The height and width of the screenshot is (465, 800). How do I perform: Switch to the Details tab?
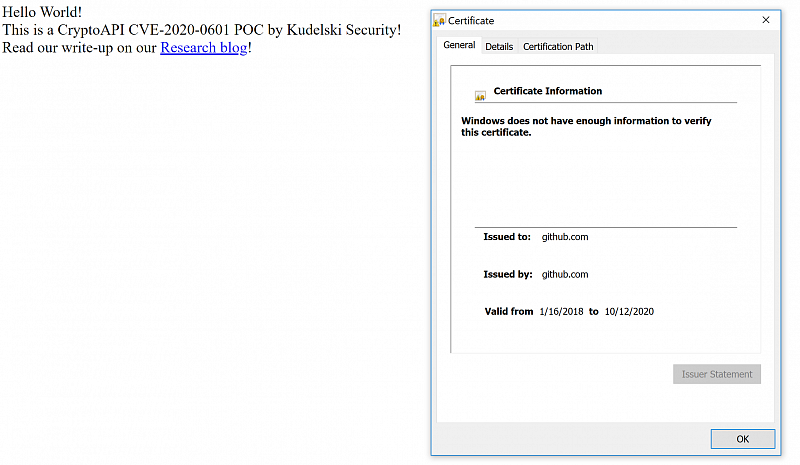coord(499,46)
